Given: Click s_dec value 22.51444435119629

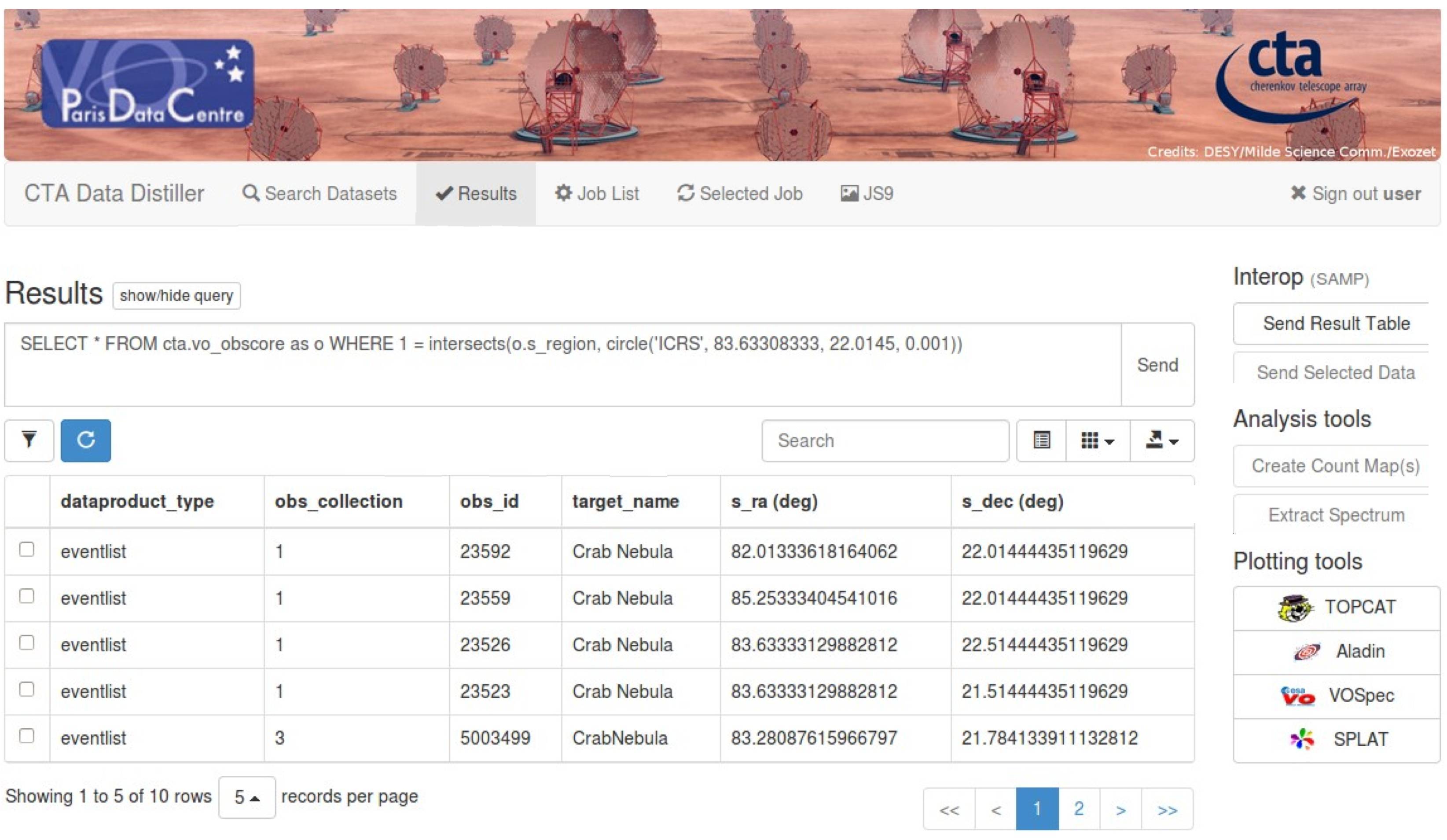Looking at the screenshot, I should pyautogui.click(x=1044, y=646).
